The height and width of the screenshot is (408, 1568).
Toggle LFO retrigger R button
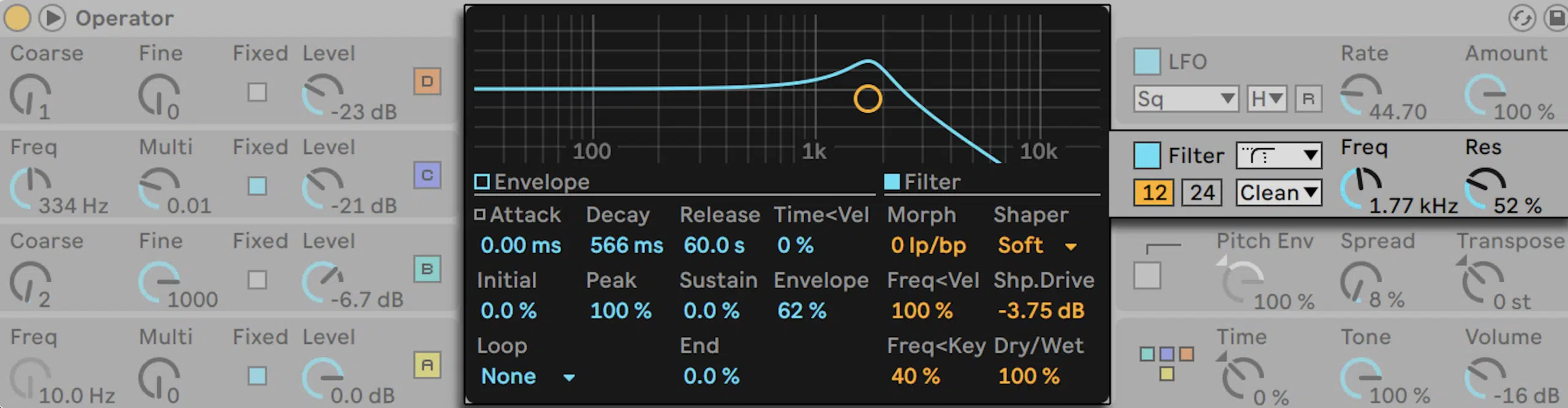(x=1308, y=99)
